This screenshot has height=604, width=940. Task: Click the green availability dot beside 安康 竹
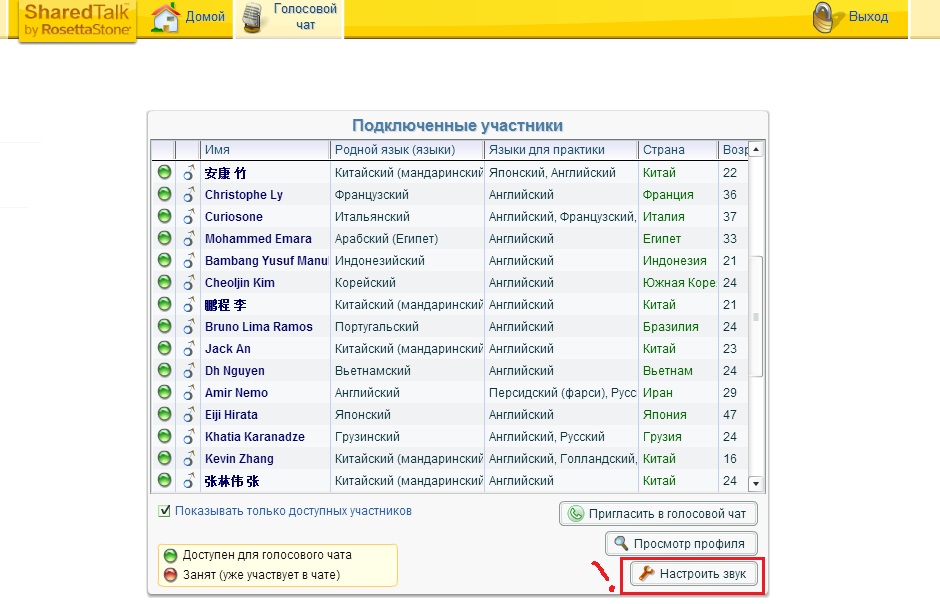point(163,172)
